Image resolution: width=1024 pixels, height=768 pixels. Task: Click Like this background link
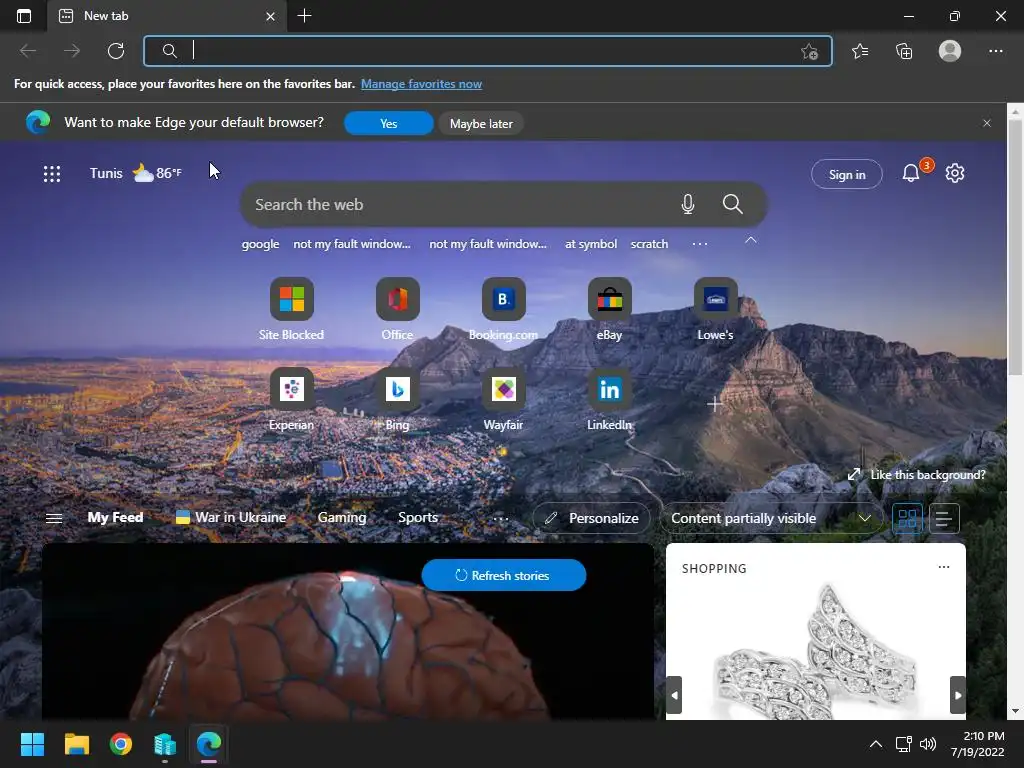click(917, 475)
